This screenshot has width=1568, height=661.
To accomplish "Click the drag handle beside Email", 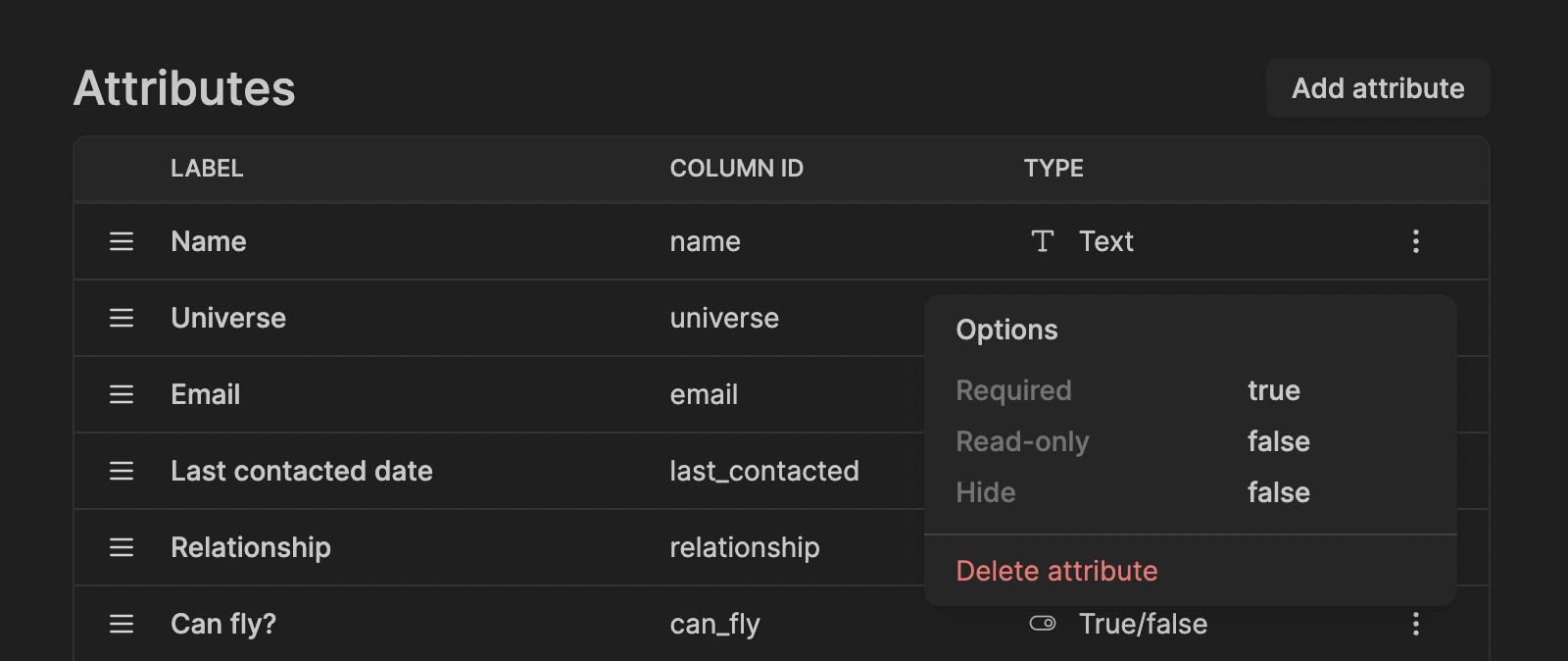I will 122,394.
